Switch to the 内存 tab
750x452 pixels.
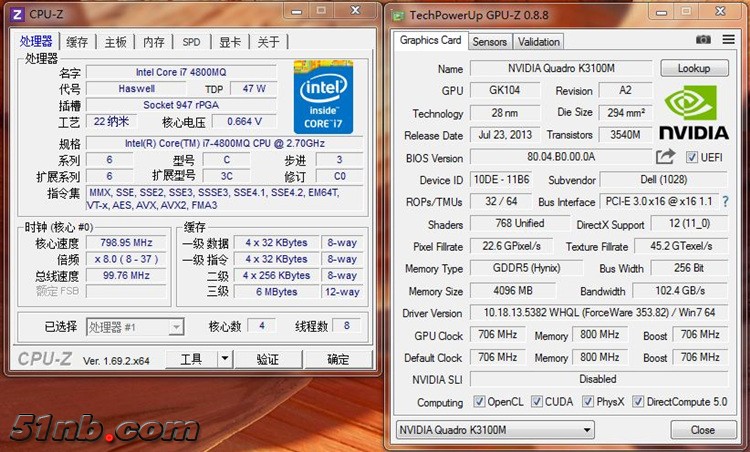(x=154, y=42)
